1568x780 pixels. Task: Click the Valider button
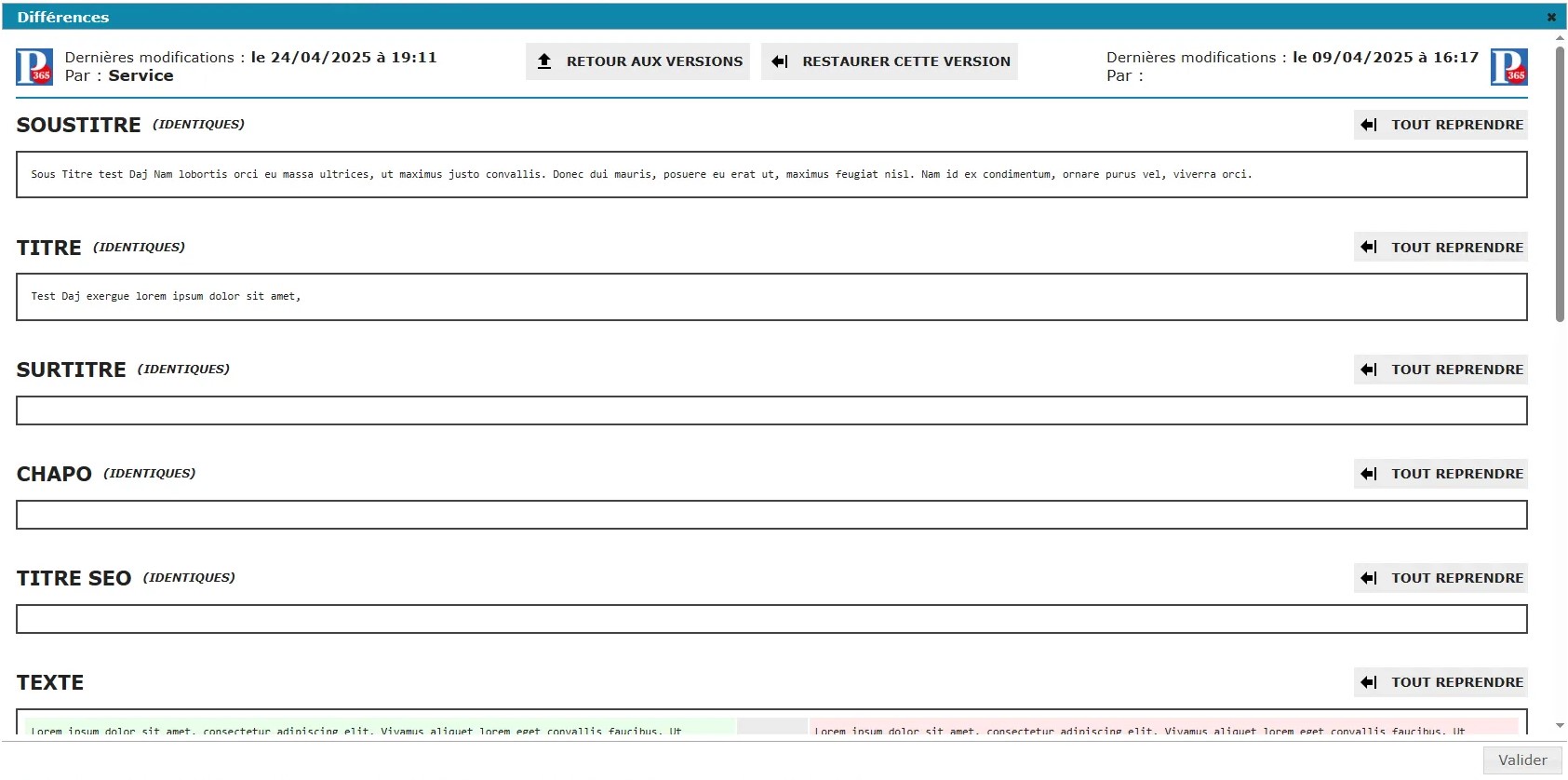[x=1521, y=760]
